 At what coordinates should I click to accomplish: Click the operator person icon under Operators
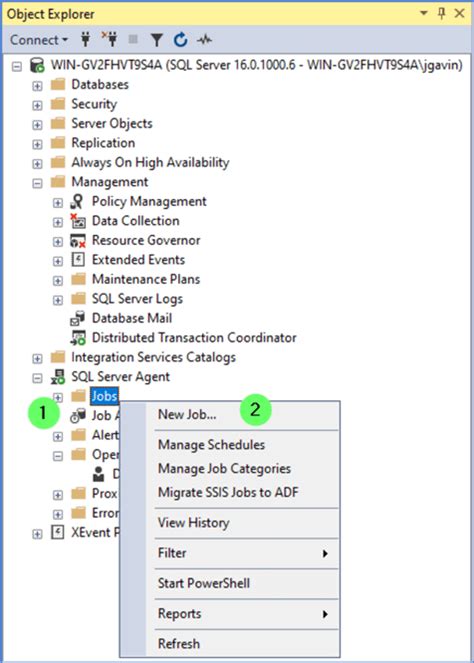tap(99, 474)
